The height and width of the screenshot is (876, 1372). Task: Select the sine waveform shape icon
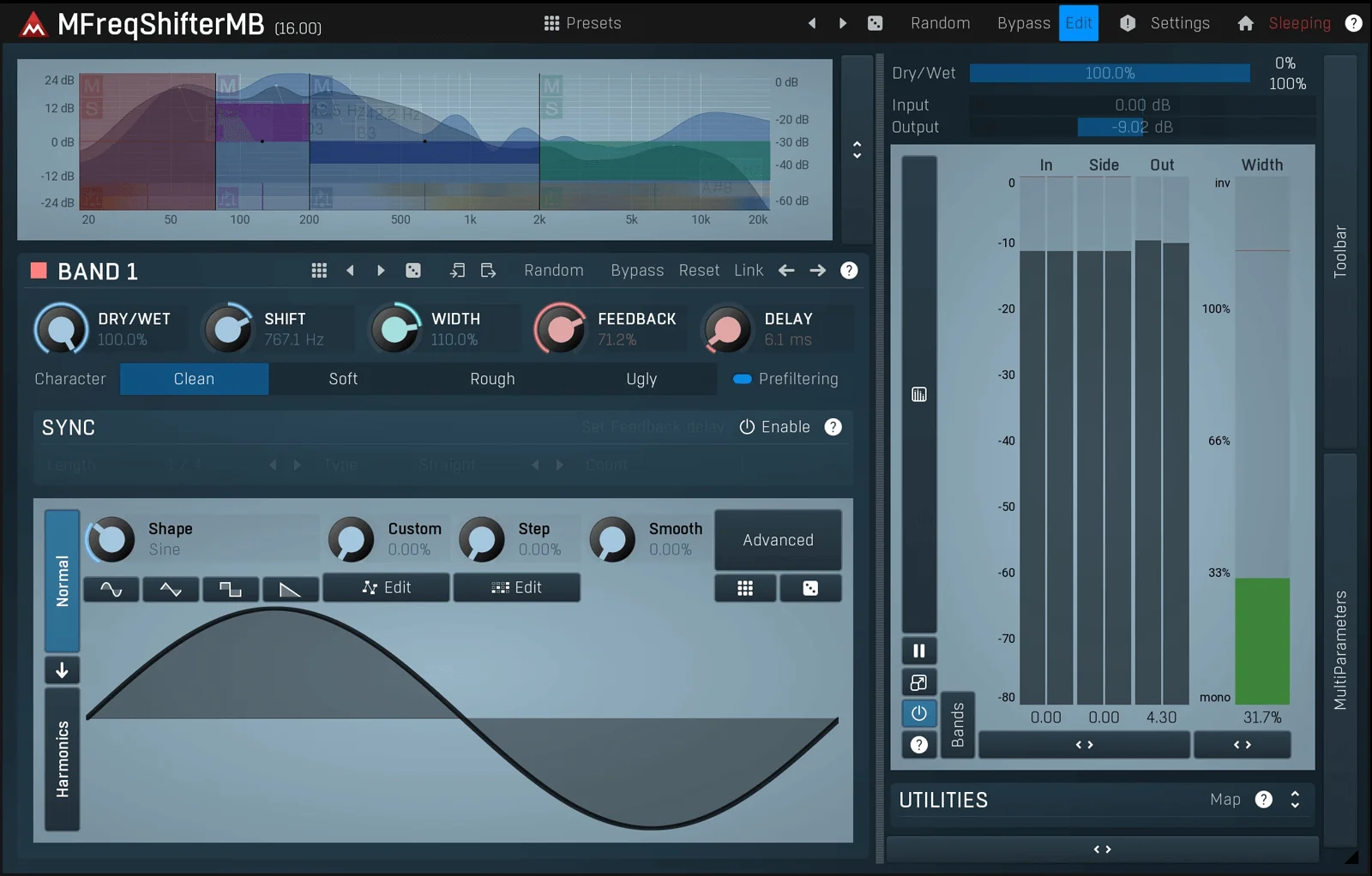pos(111,588)
